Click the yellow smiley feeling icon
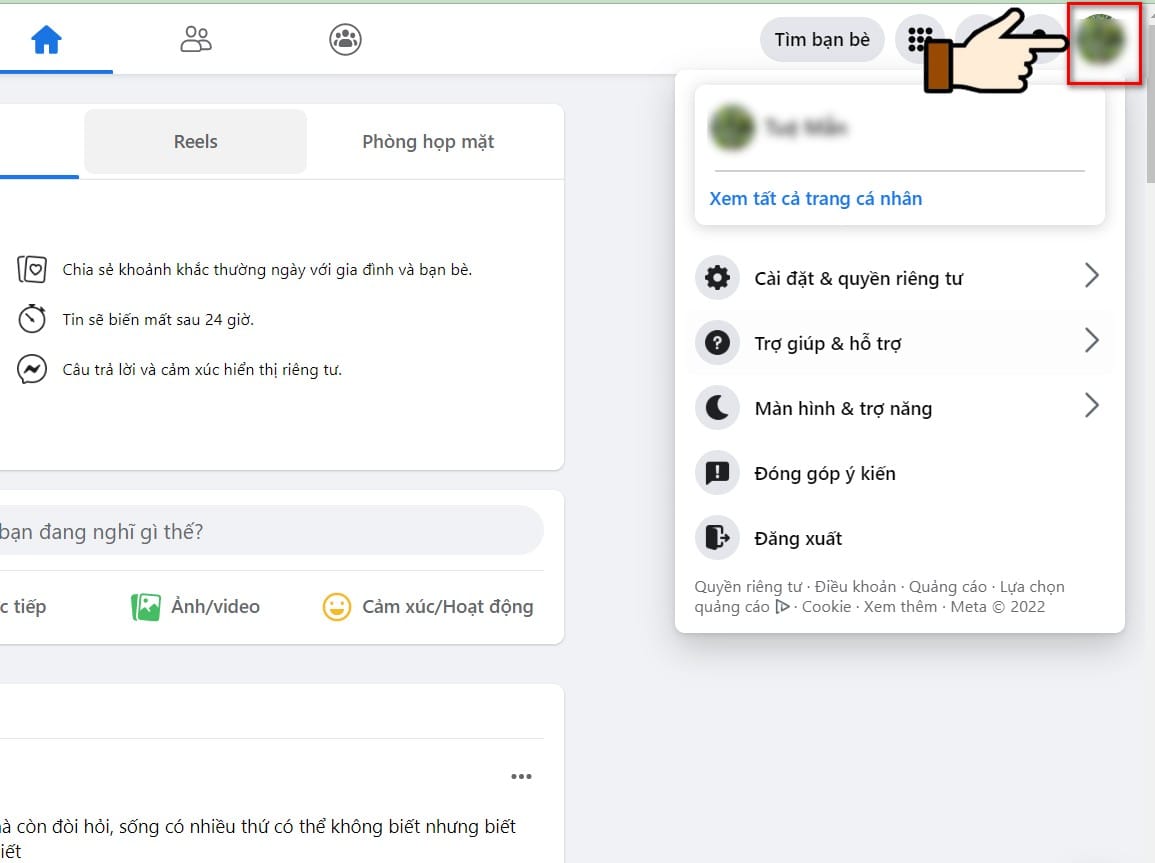 pyautogui.click(x=337, y=607)
